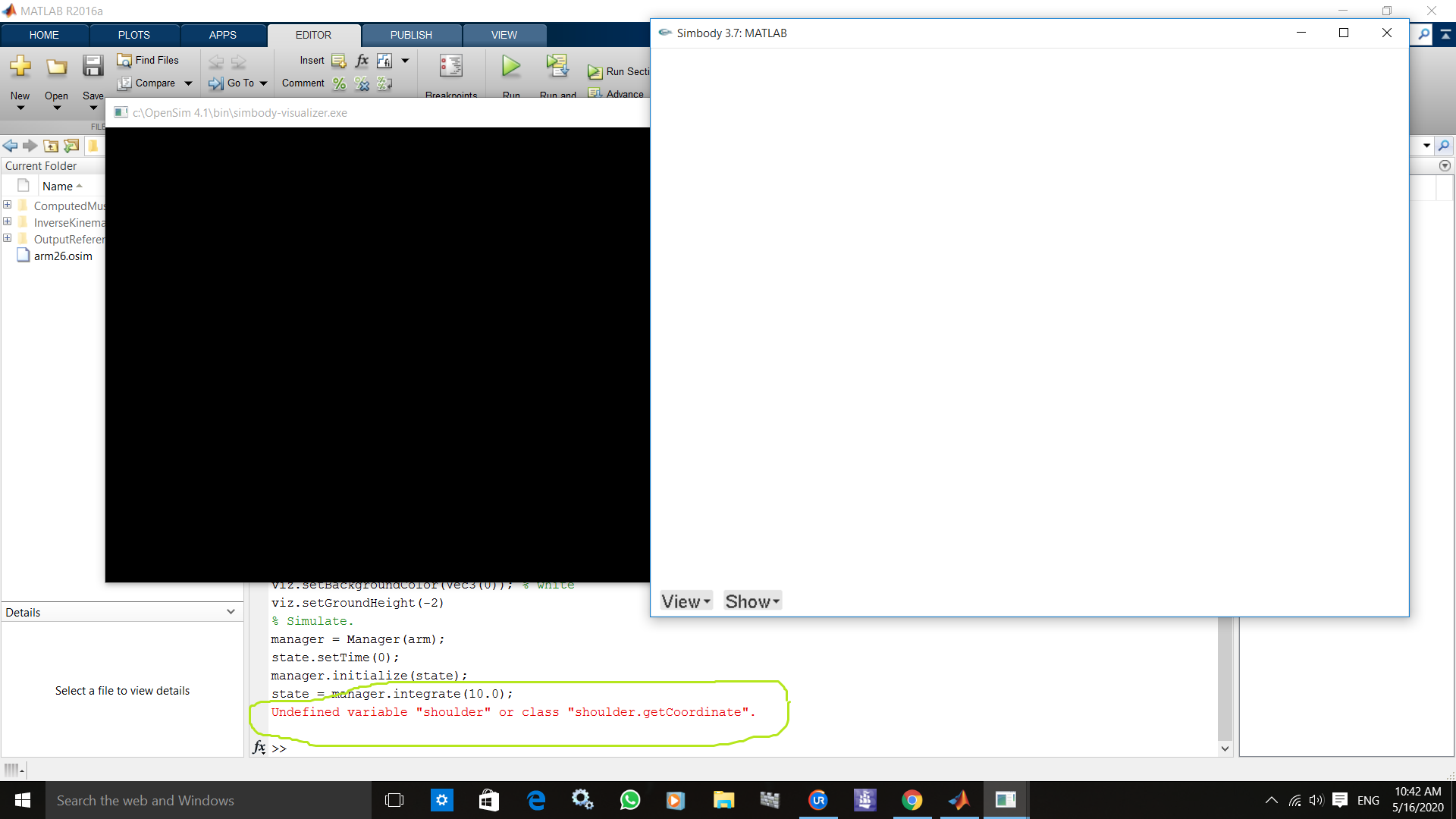This screenshot has height=819, width=1456.
Task: Expand the InverseKinema folder
Action: pyautogui.click(x=8, y=221)
